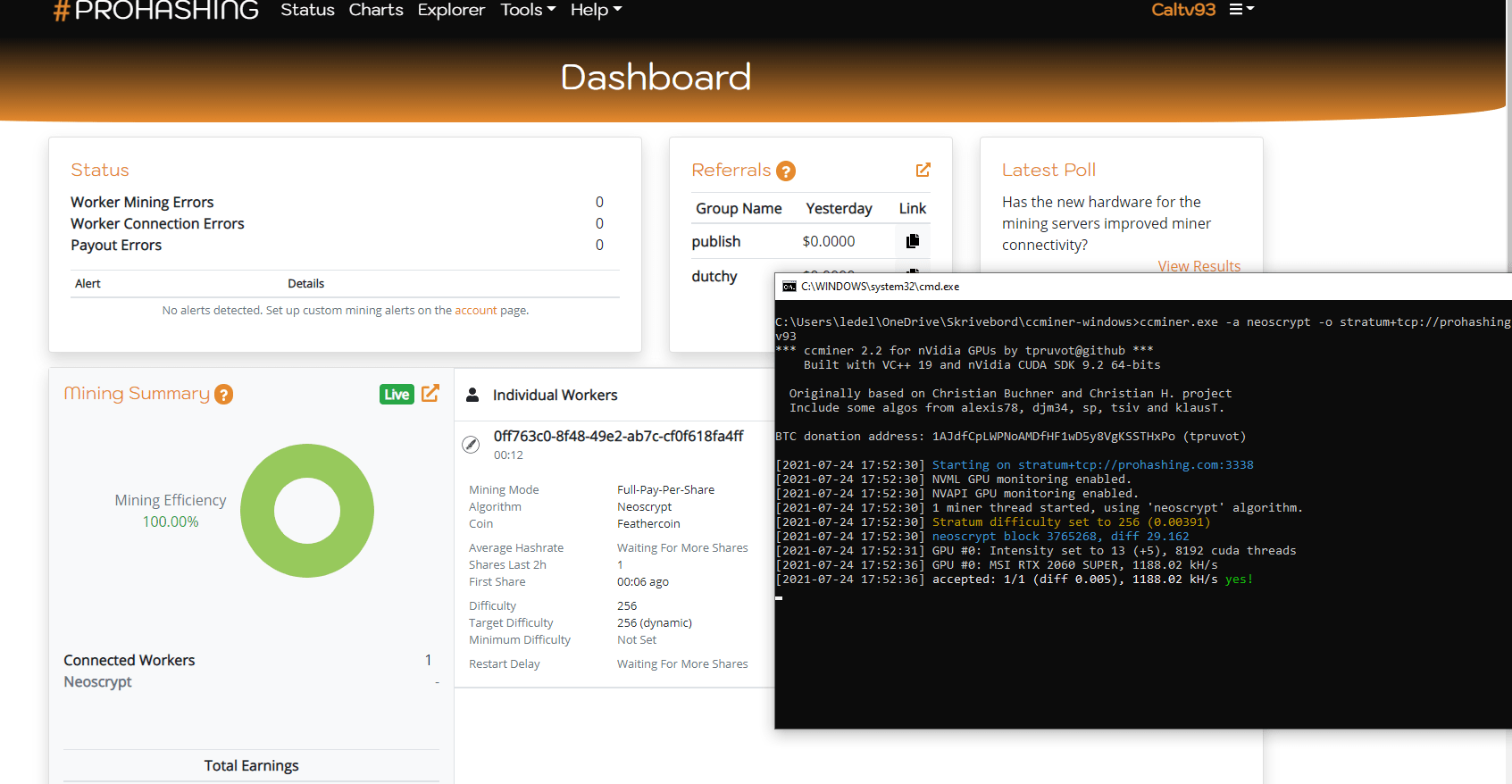Open the Charts nav item
1512x784 pixels.
coord(376,10)
